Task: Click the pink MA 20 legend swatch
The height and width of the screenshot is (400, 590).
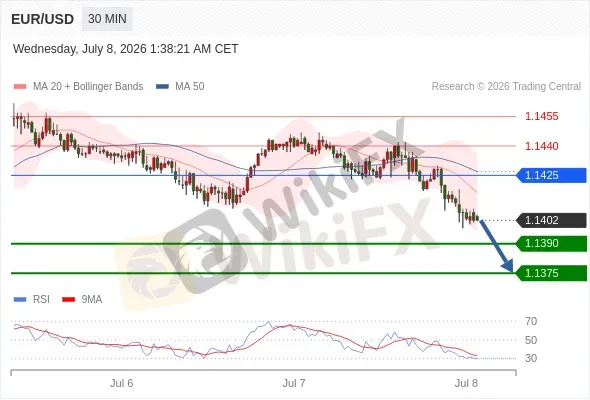Action: [x=20, y=87]
